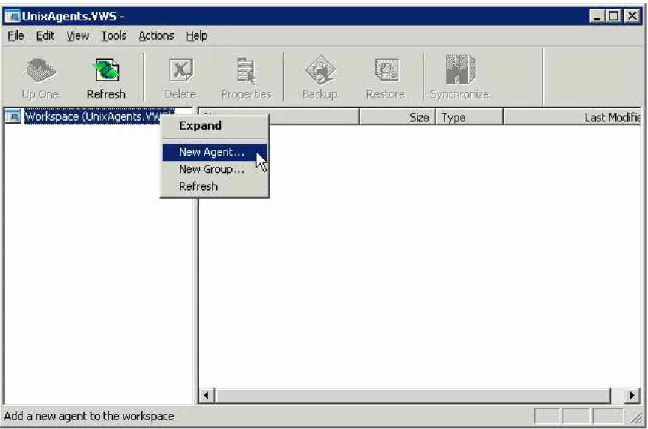Click the window resize grip in status bar
648x429 pixels.
click(x=635, y=417)
